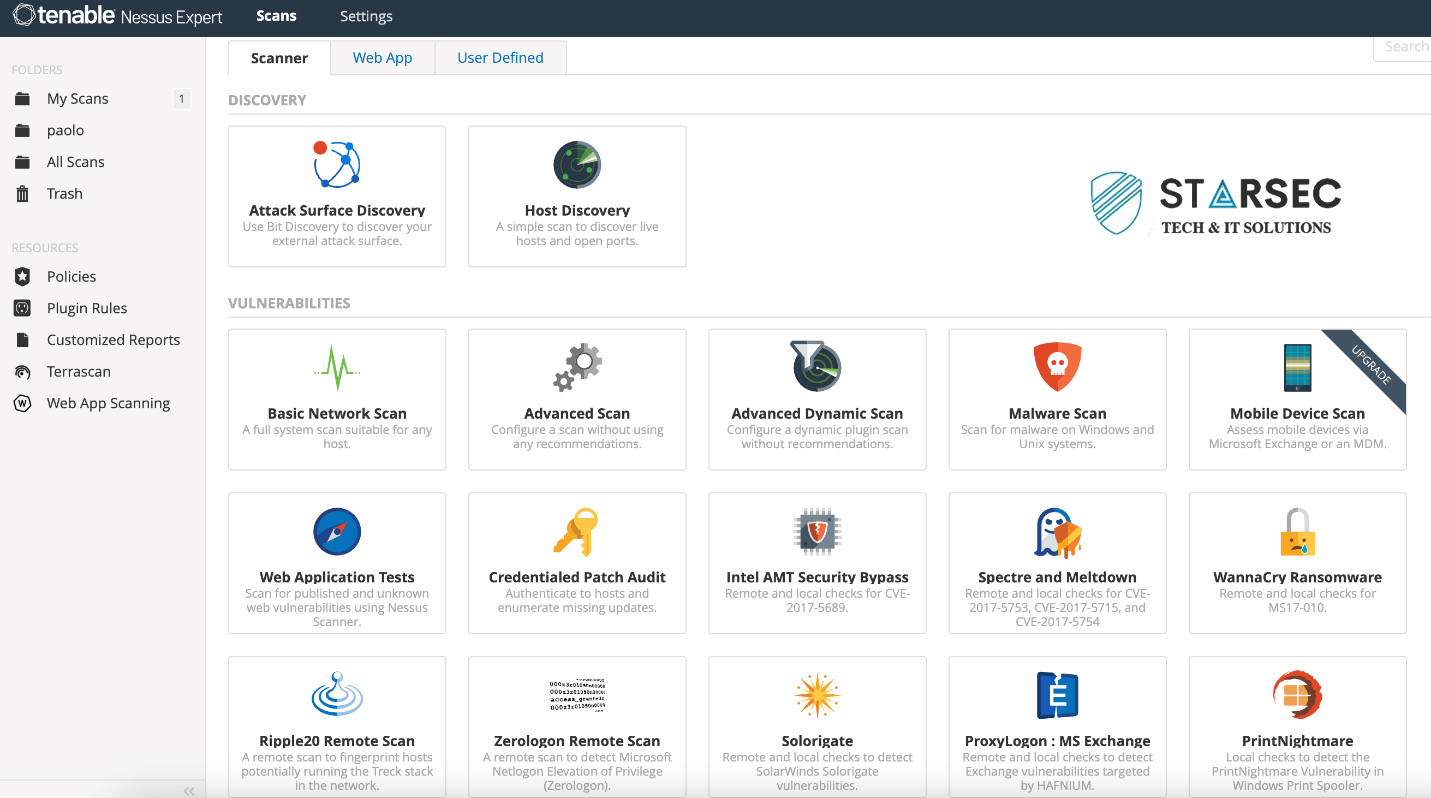The width and height of the screenshot is (1431, 798).
Task: Collapse the sidebar with double chevron
Action: pos(188,791)
